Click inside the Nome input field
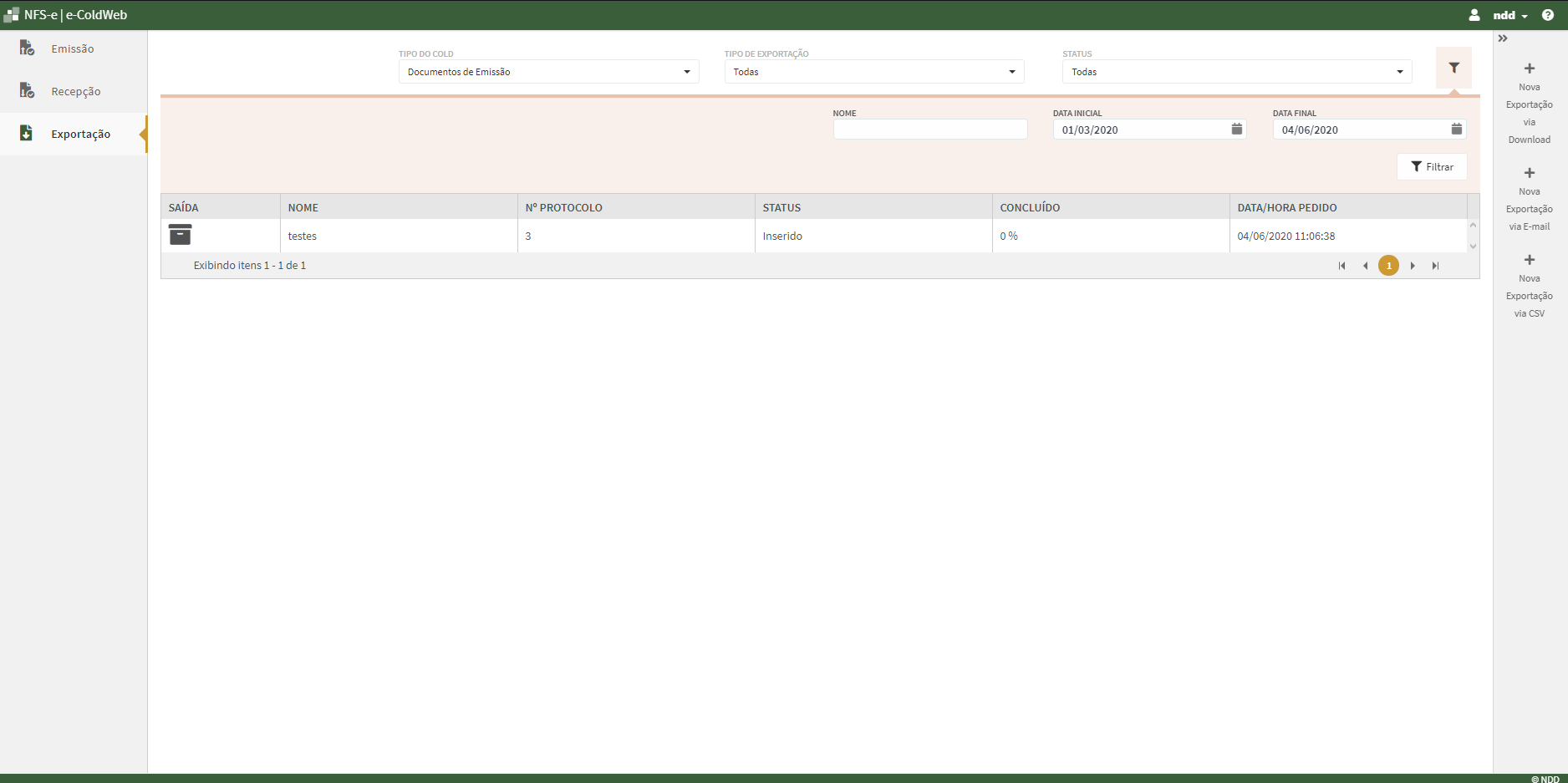Screen dimensions: 1568x783 point(929,130)
